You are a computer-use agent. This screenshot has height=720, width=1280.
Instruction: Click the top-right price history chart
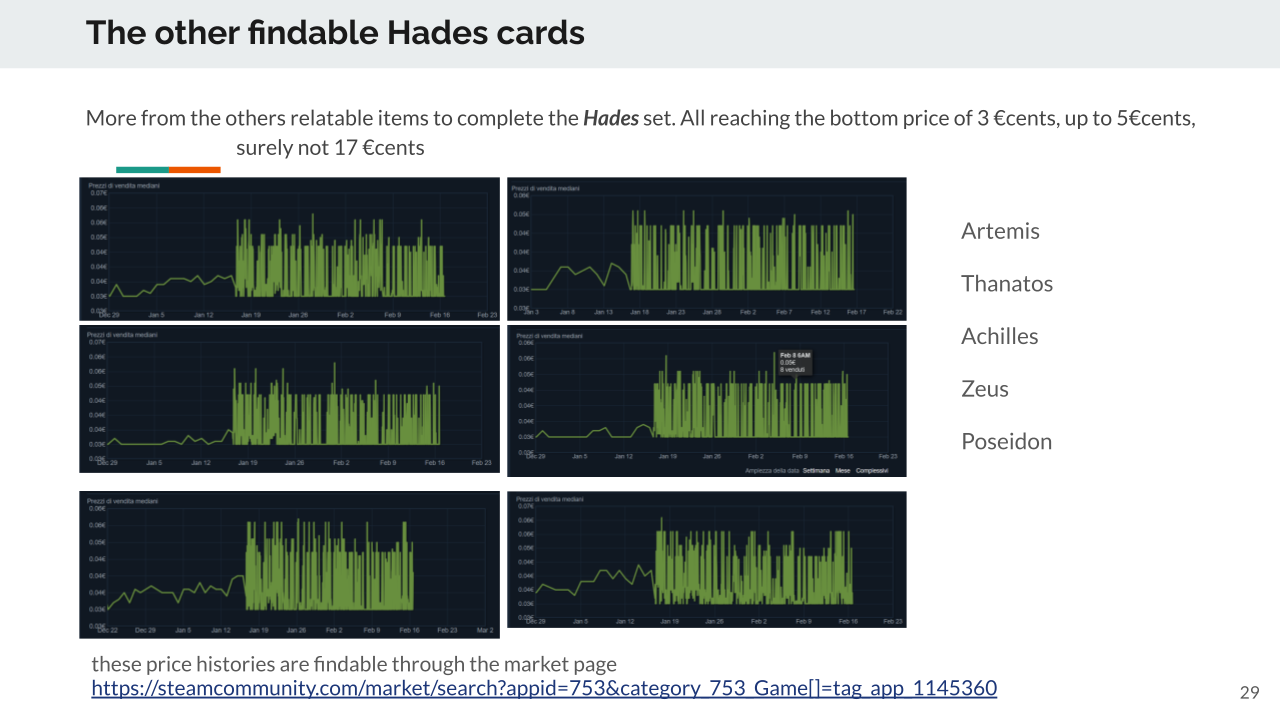706,248
